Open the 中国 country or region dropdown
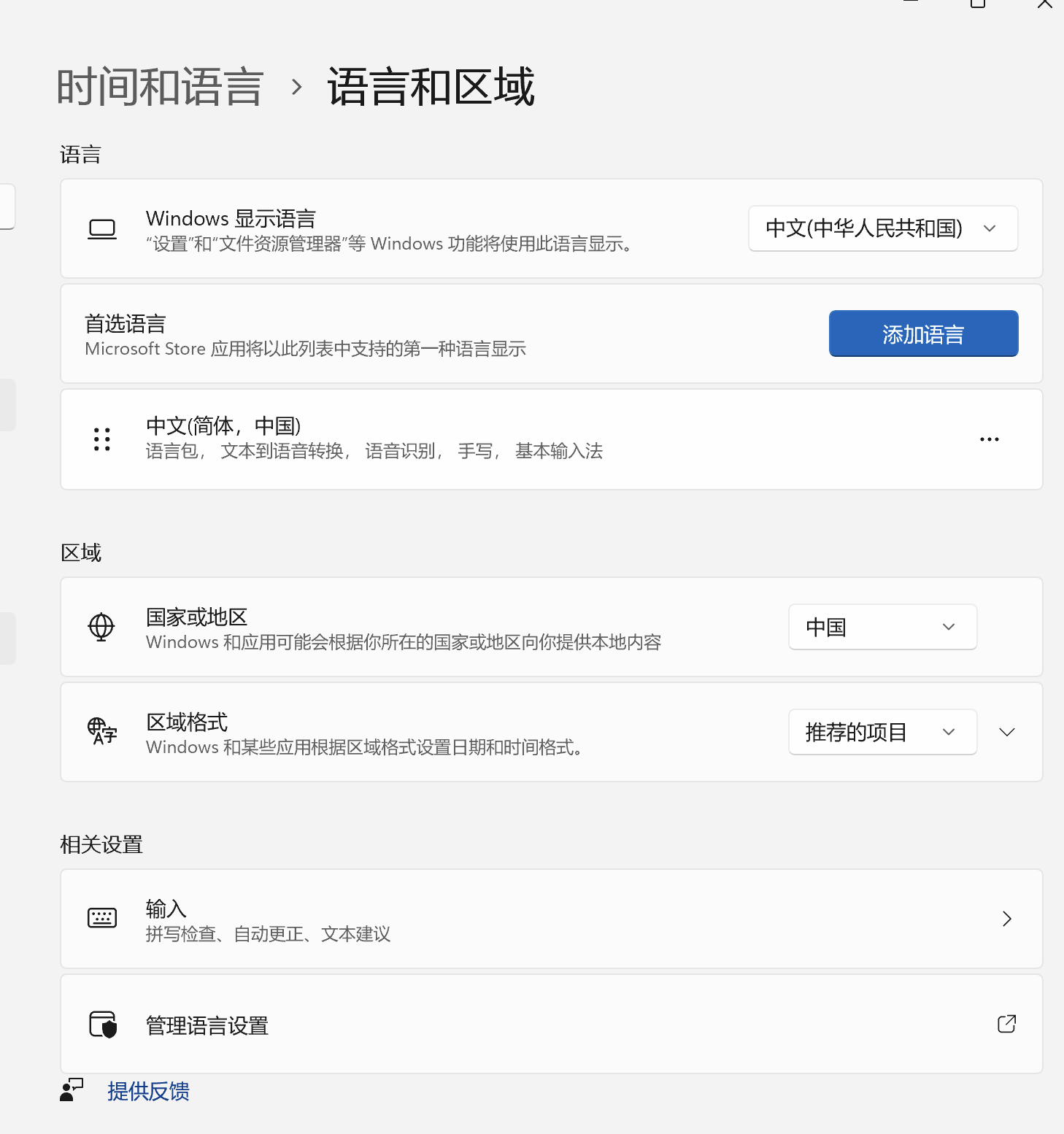This screenshot has height=1134, width=1064. tap(883, 627)
